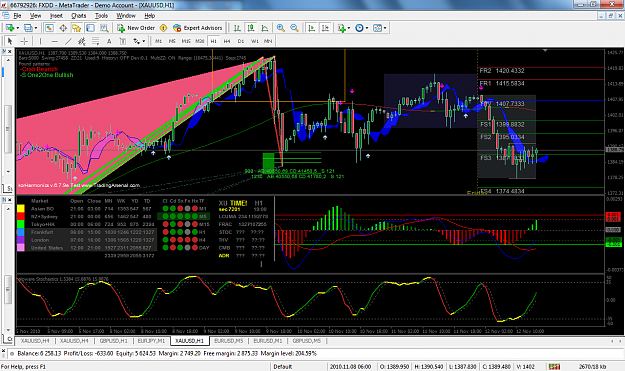Click the Zoom Out magnifier icon
Viewport: 625px width, 371px height.
pos(294,28)
